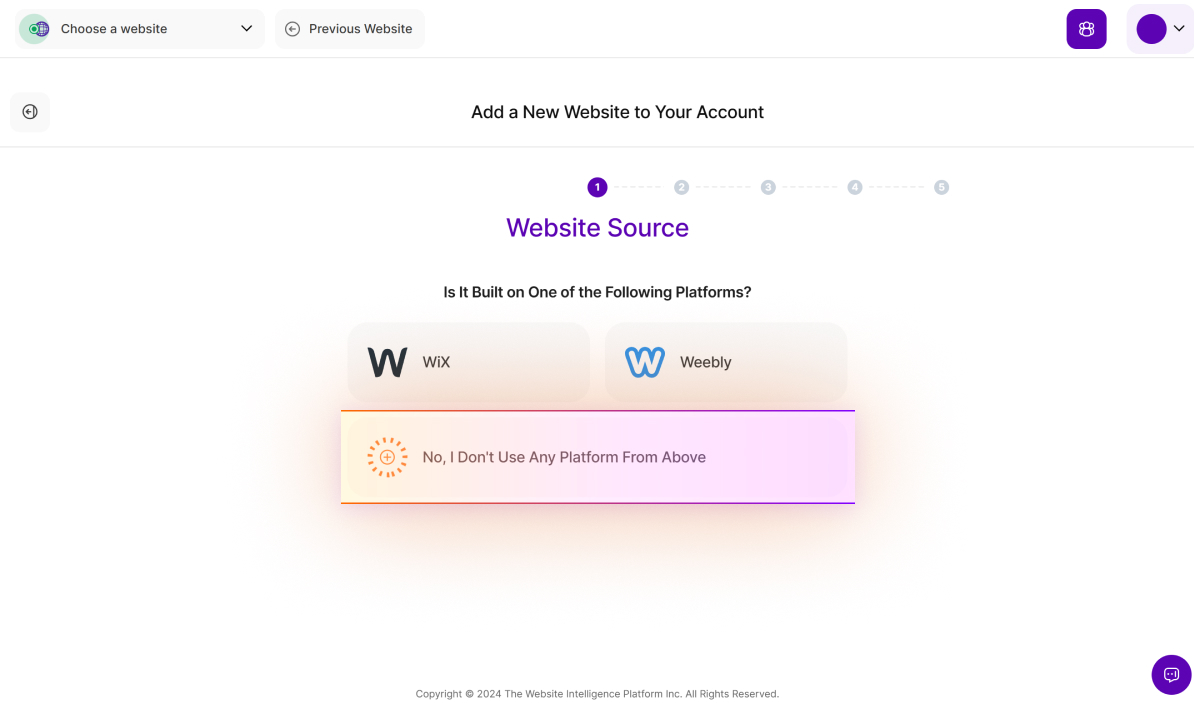
Task: Select No, I Don't Use Any Platform
Action: [x=597, y=457]
